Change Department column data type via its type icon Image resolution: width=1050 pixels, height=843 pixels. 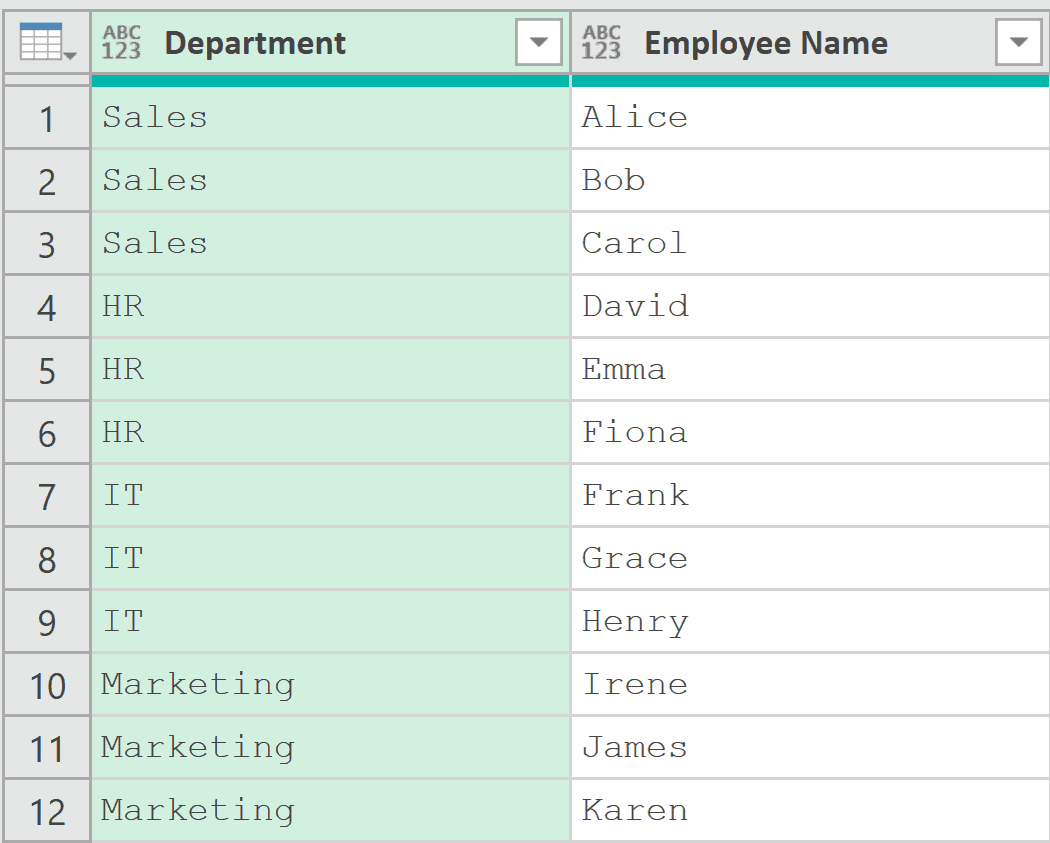coord(122,41)
